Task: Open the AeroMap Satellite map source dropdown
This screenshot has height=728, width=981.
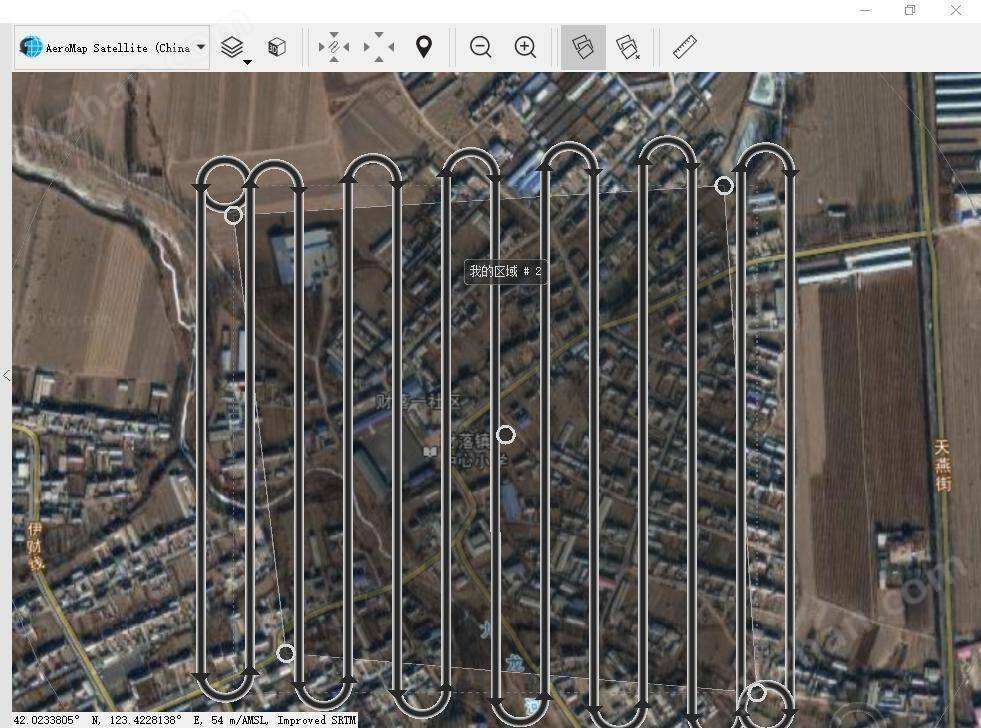Action: coord(112,47)
